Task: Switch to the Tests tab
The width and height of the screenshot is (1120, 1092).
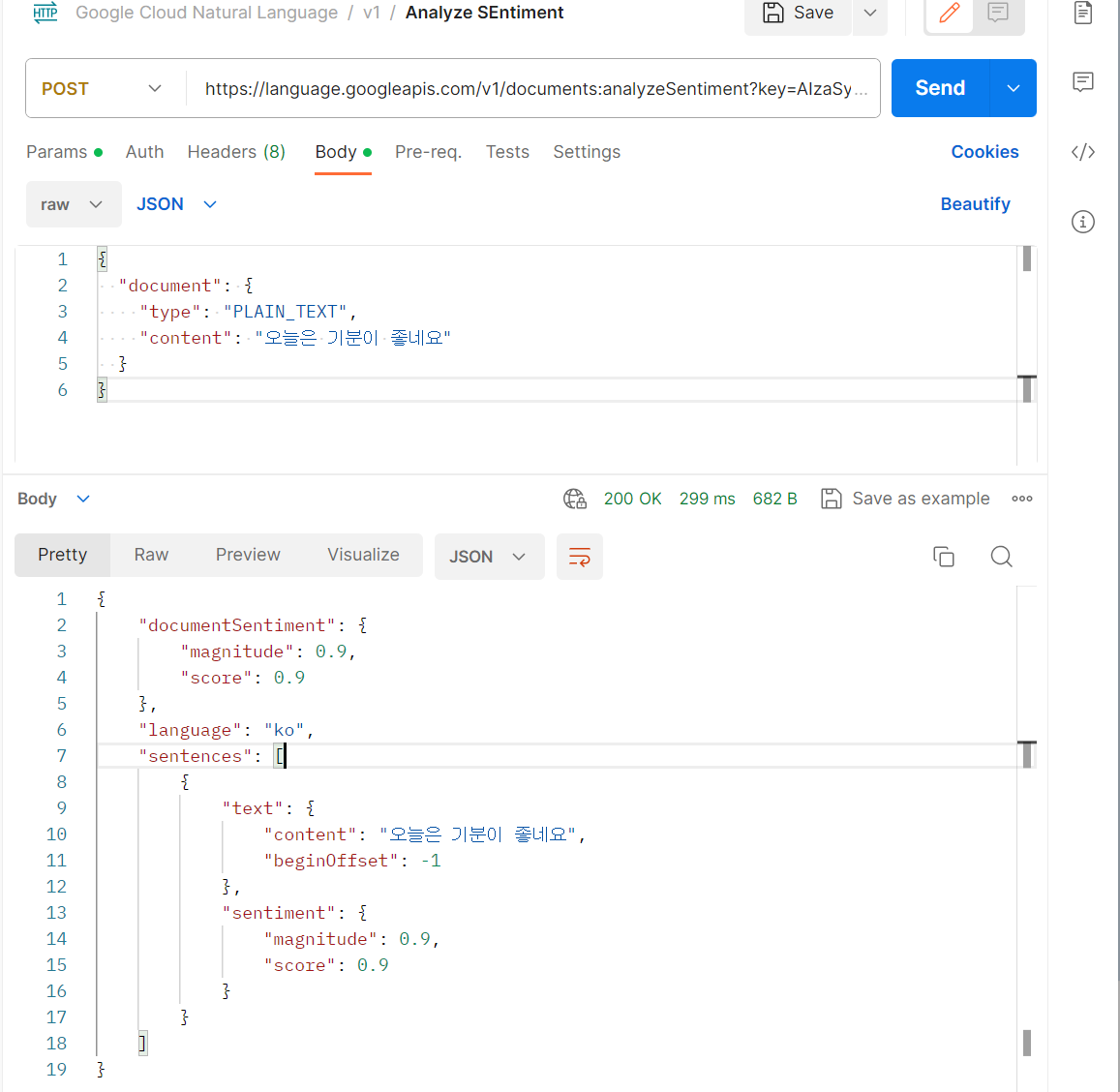Action: 507,152
